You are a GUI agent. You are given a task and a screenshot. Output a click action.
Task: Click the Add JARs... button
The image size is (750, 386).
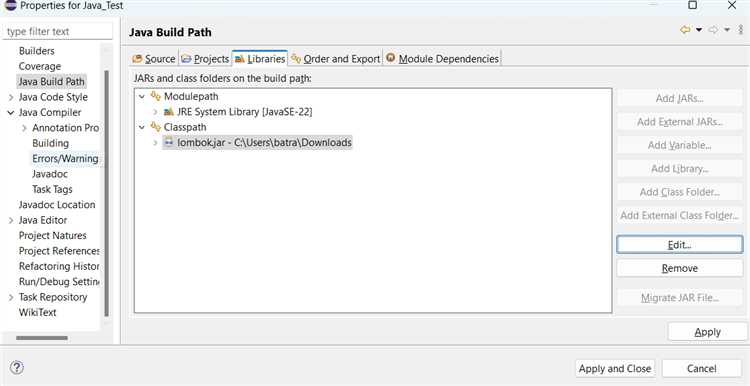(679, 99)
